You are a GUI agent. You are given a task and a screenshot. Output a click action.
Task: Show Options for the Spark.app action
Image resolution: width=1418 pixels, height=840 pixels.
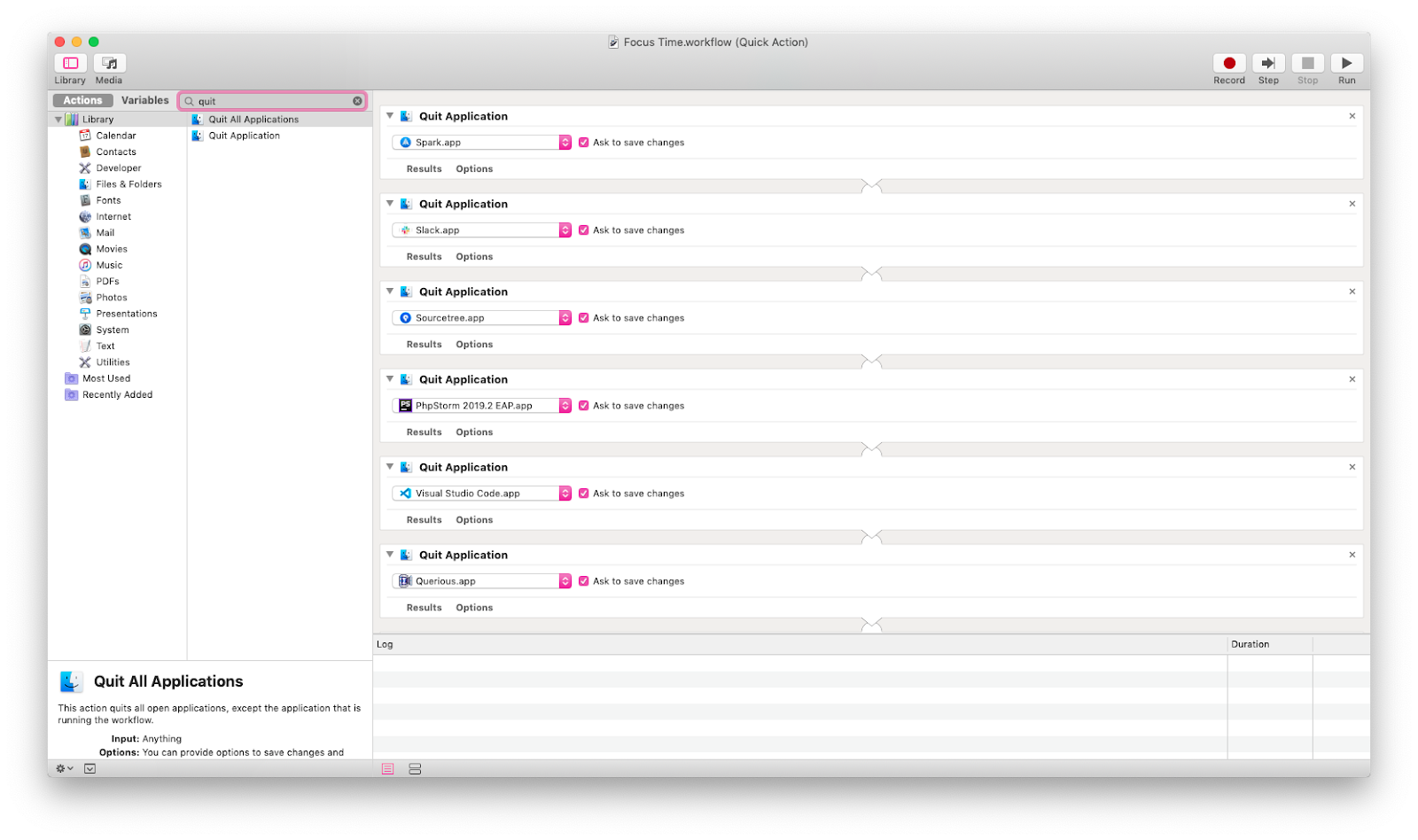[474, 168]
